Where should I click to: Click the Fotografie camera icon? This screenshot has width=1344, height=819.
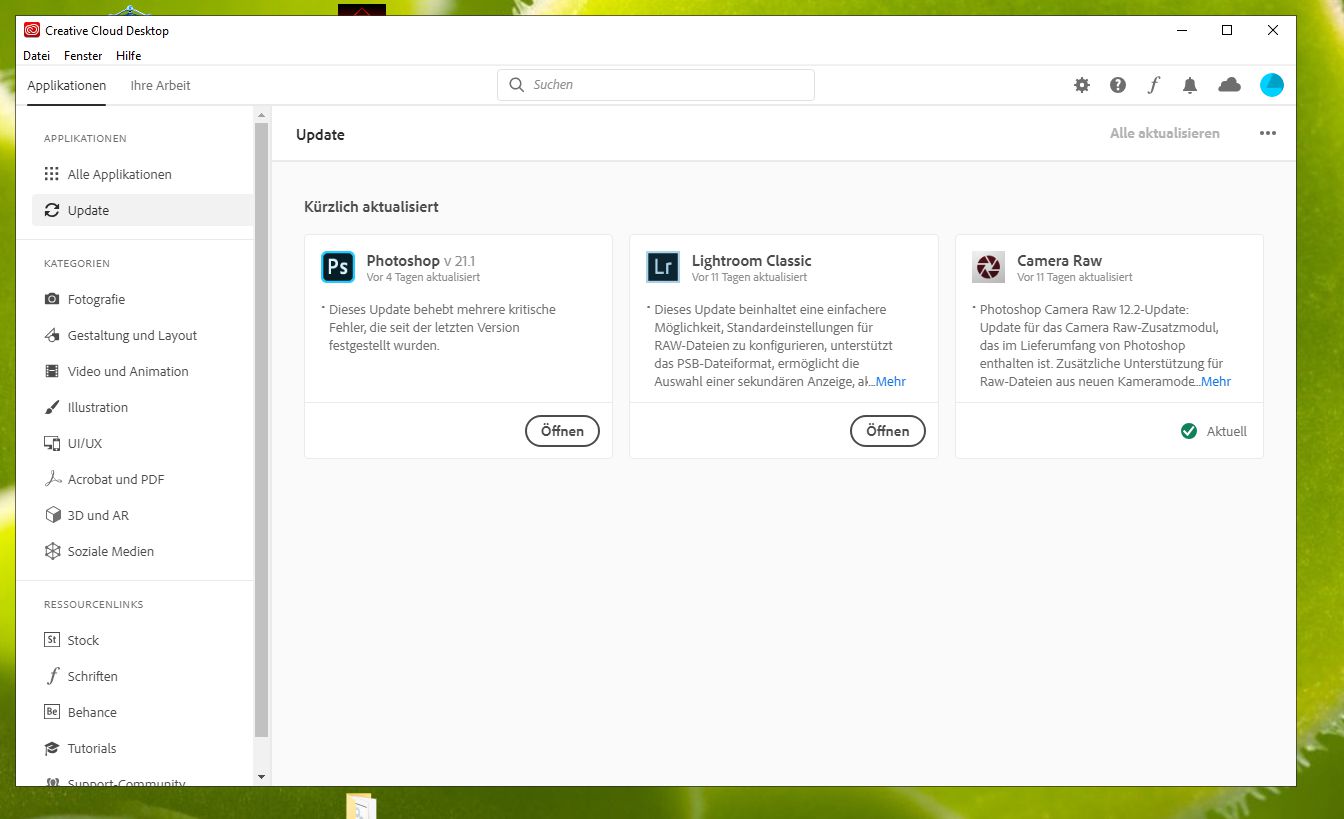click(x=52, y=299)
